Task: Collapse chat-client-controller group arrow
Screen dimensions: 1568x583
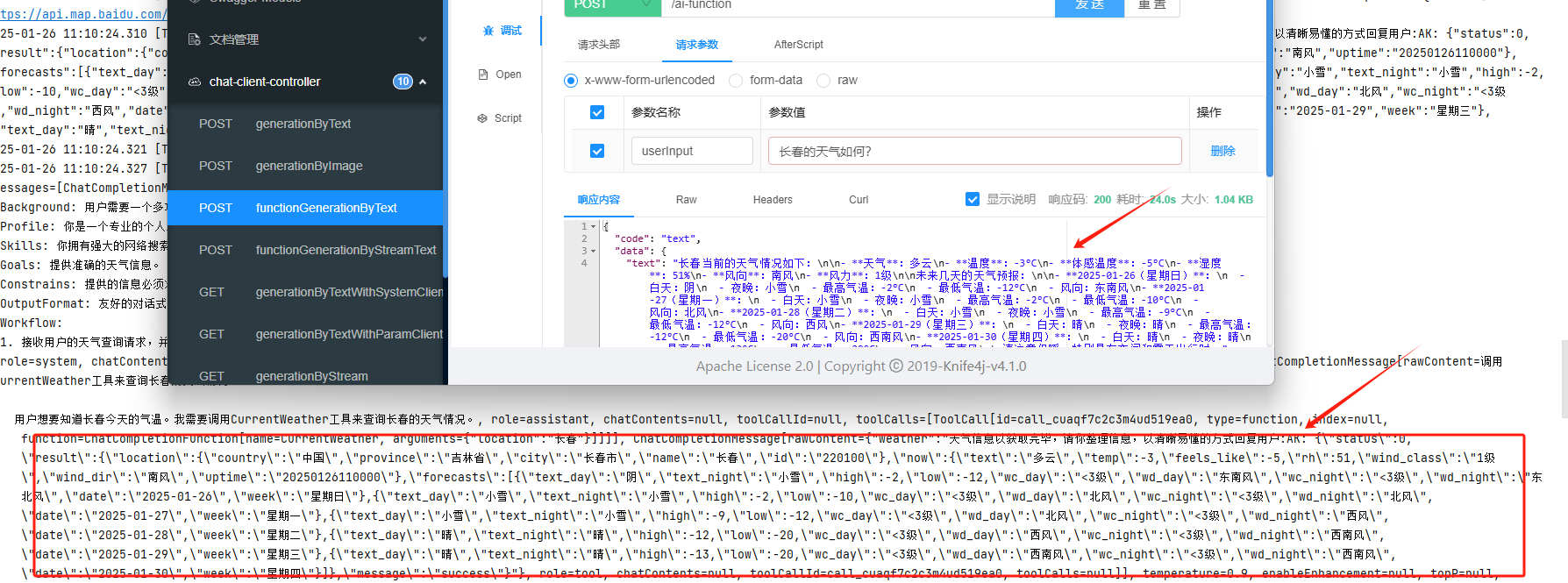Action: (423, 82)
